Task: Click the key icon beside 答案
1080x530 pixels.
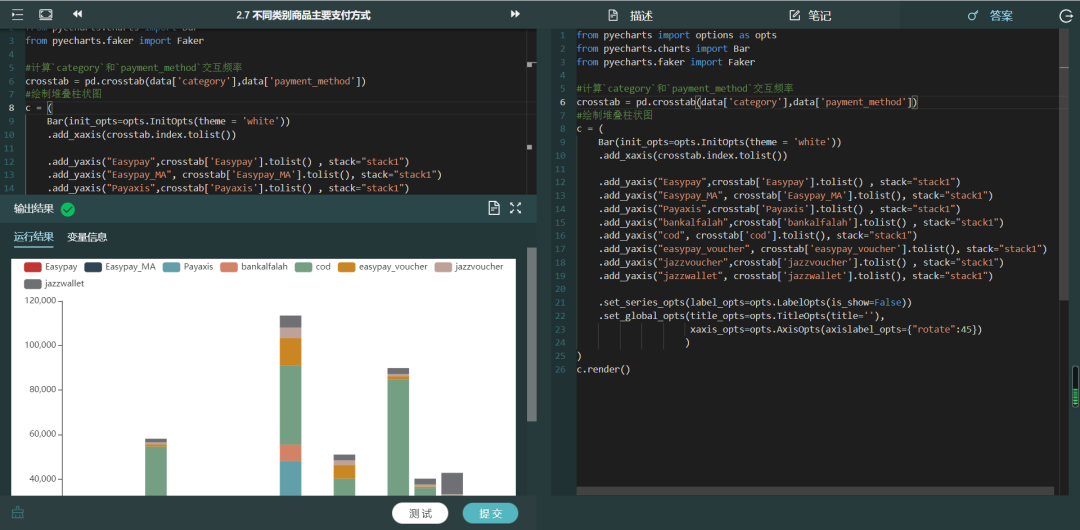Action: tap(973, 16)
